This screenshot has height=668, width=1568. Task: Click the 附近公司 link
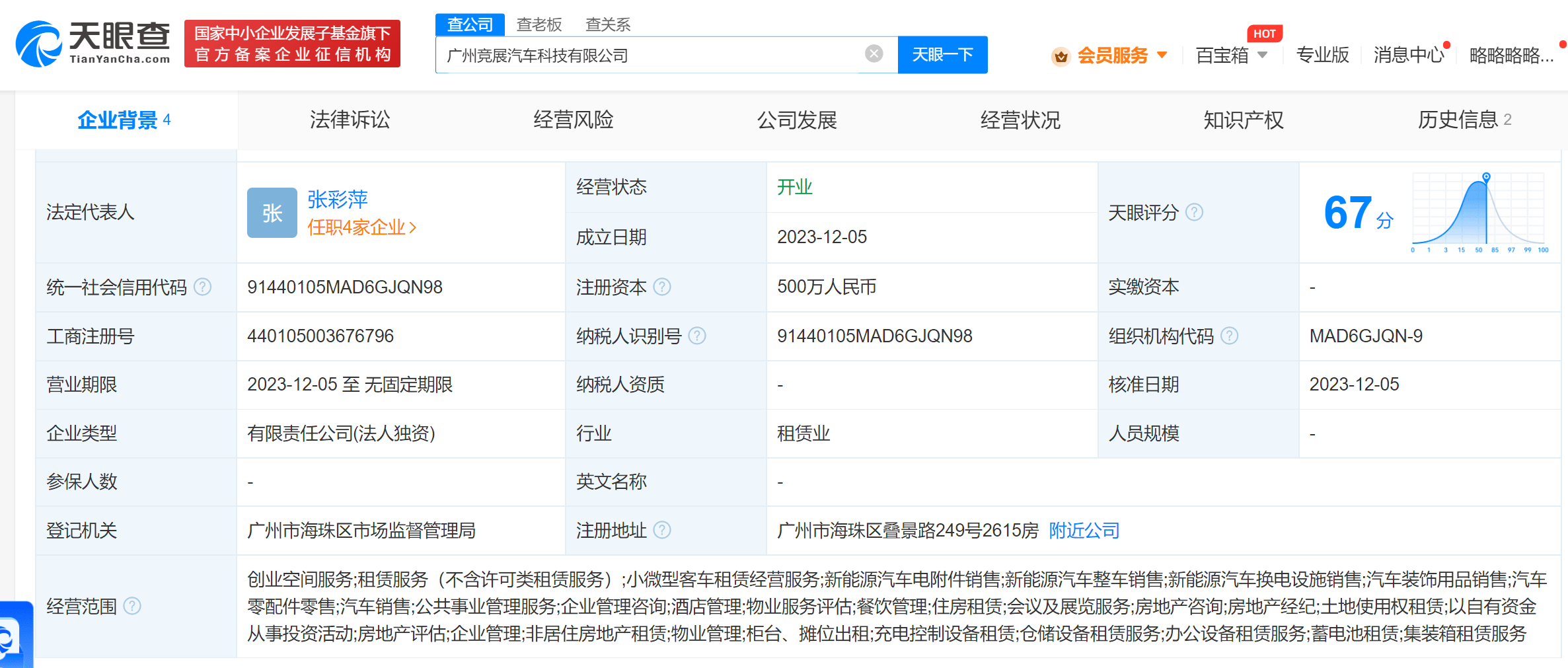tap(1084, 530)
